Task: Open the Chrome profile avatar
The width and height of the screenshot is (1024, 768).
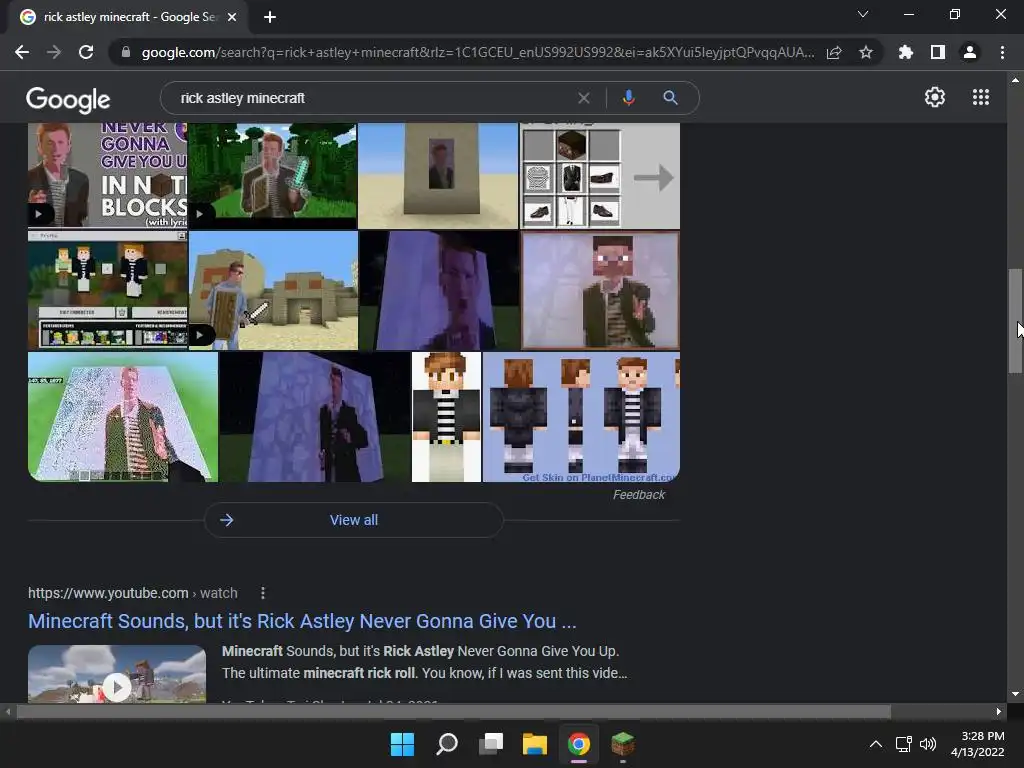Action: (970, 52)
